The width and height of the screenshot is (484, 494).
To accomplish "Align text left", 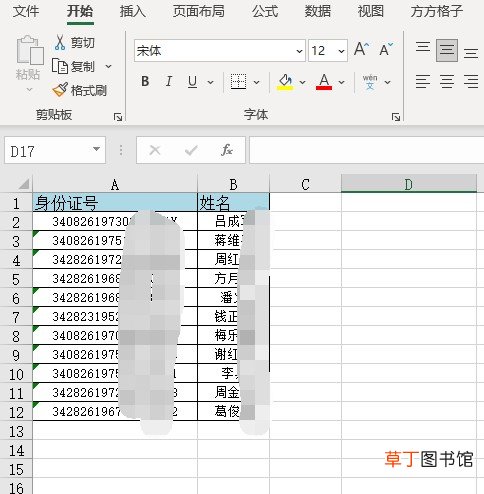I will (x=423, y=82).
